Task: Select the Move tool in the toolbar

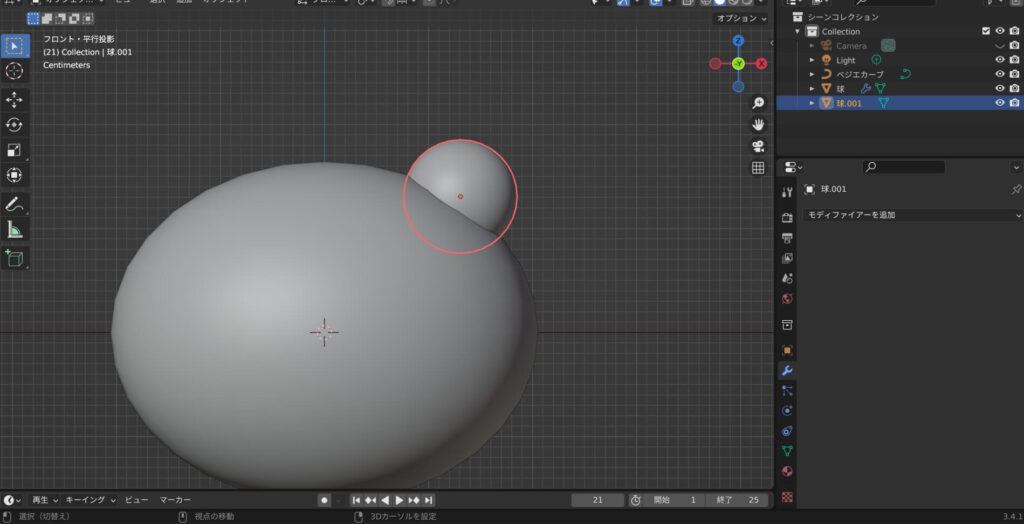Action: [15, 100]
